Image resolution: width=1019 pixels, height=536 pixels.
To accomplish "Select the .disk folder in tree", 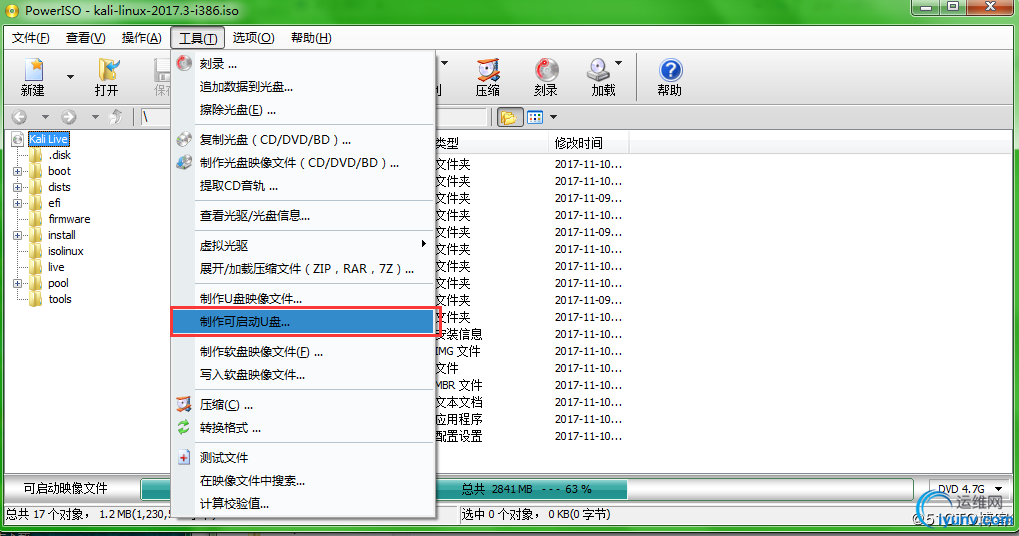I will tap(59, 155).
